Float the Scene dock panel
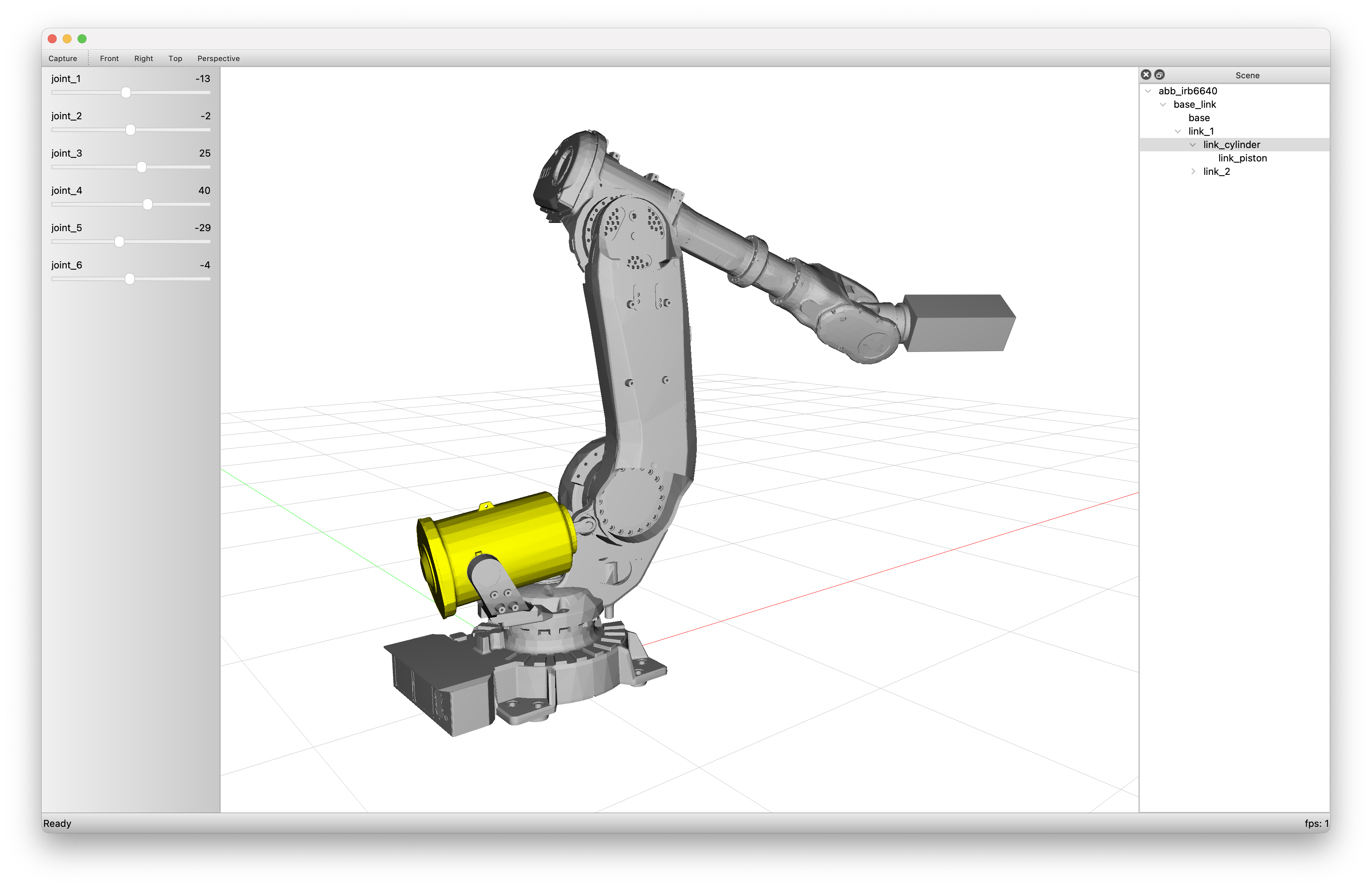Screen dimensions: 1372x888 coord(1159,75)
